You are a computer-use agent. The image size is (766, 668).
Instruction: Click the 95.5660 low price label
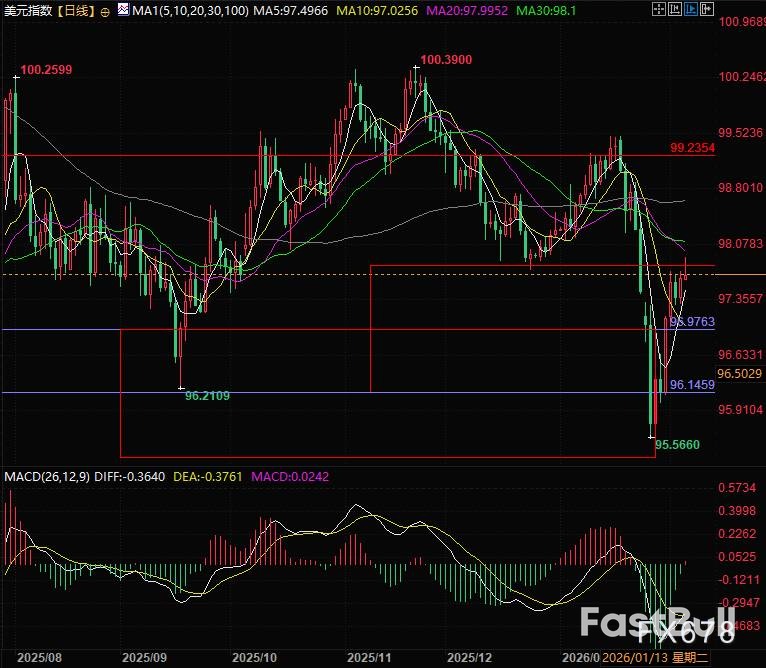point(677,442)
